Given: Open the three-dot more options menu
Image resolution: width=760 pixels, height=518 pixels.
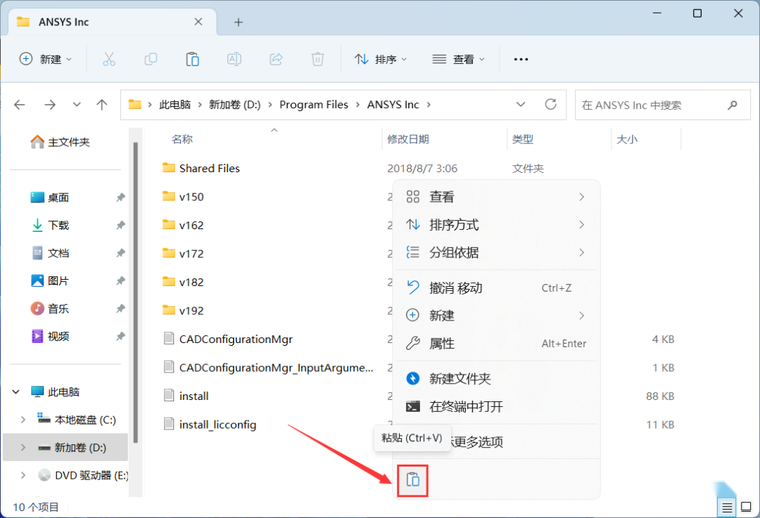Looking at the screenshot, I should [521, 59].
